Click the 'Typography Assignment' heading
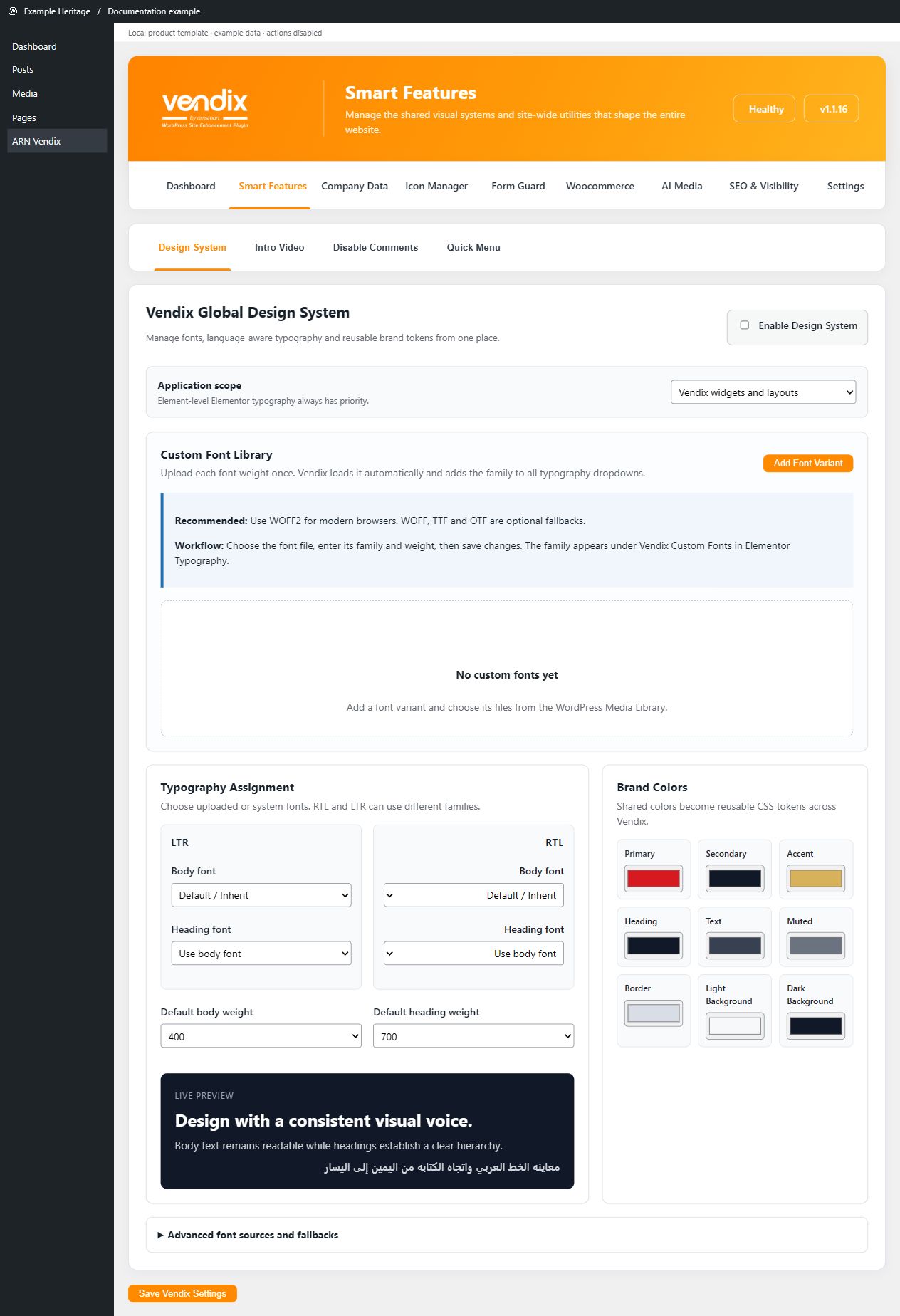Viewport: 900px width, 1316px height. [x=227, y=788]
